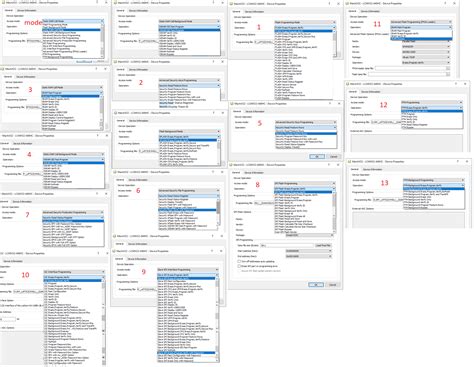
Task: Click the operation list scrollbar in SPI Flash Programming window
Action: (x=334, y=212)
